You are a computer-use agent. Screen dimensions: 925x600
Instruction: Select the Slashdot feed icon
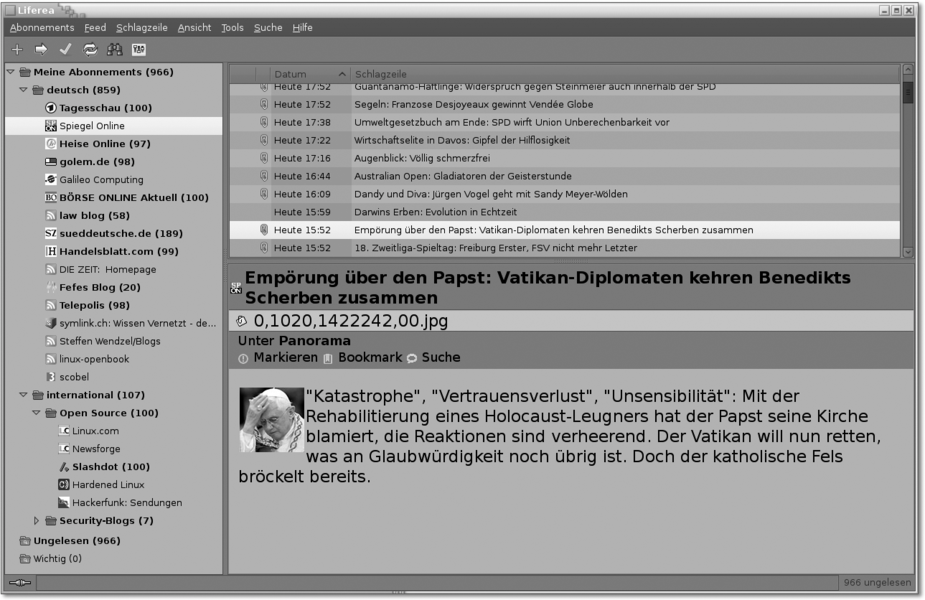[x=64, y=466]
